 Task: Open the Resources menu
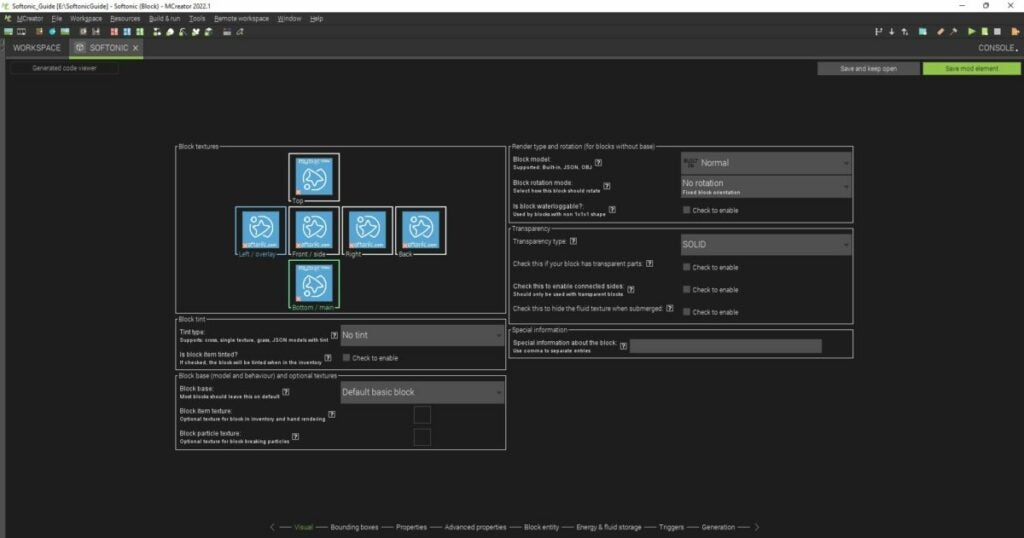pyautogui.click(x=125, y=19)
